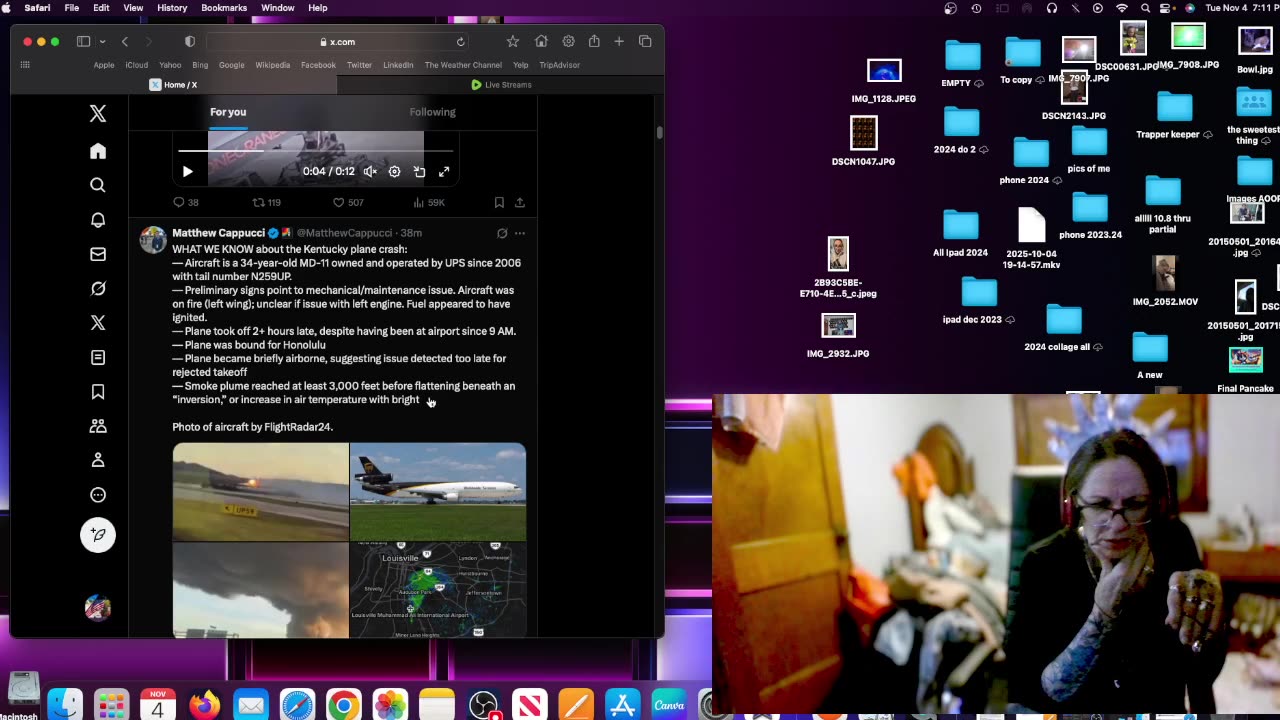The width and height of the screenshot is (1280, 720).
Task: Open the History menu
Action: point(172,8)
